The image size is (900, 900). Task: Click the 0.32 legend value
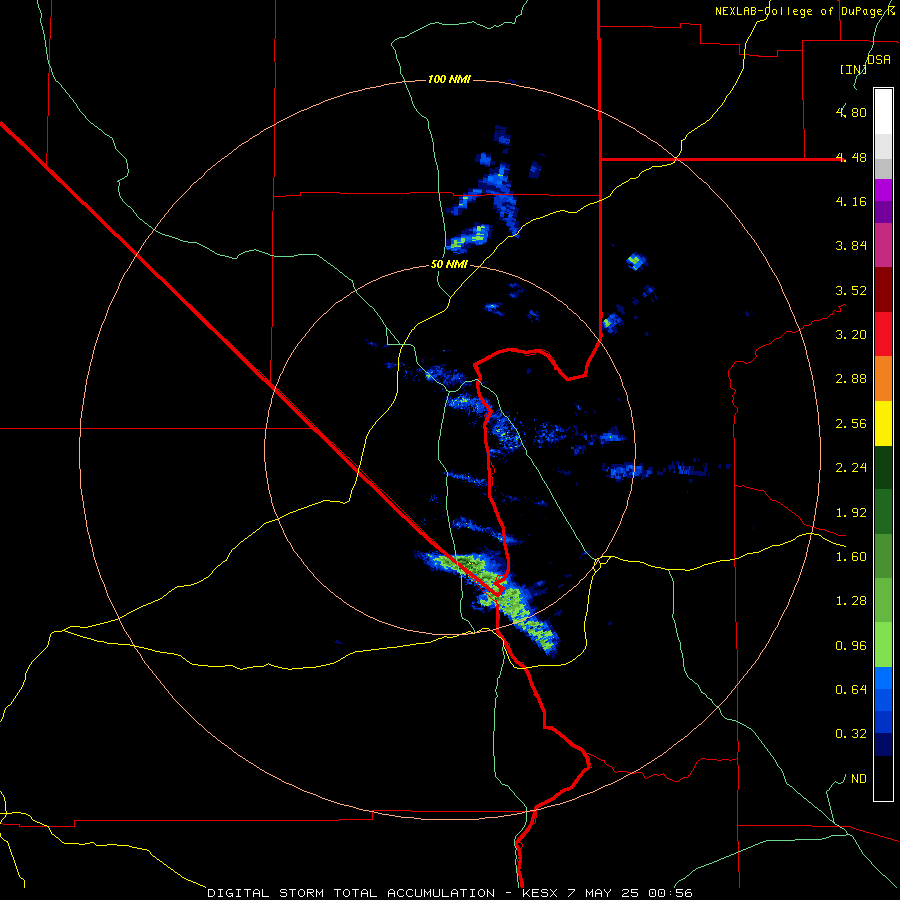click(x=851, y=734)
